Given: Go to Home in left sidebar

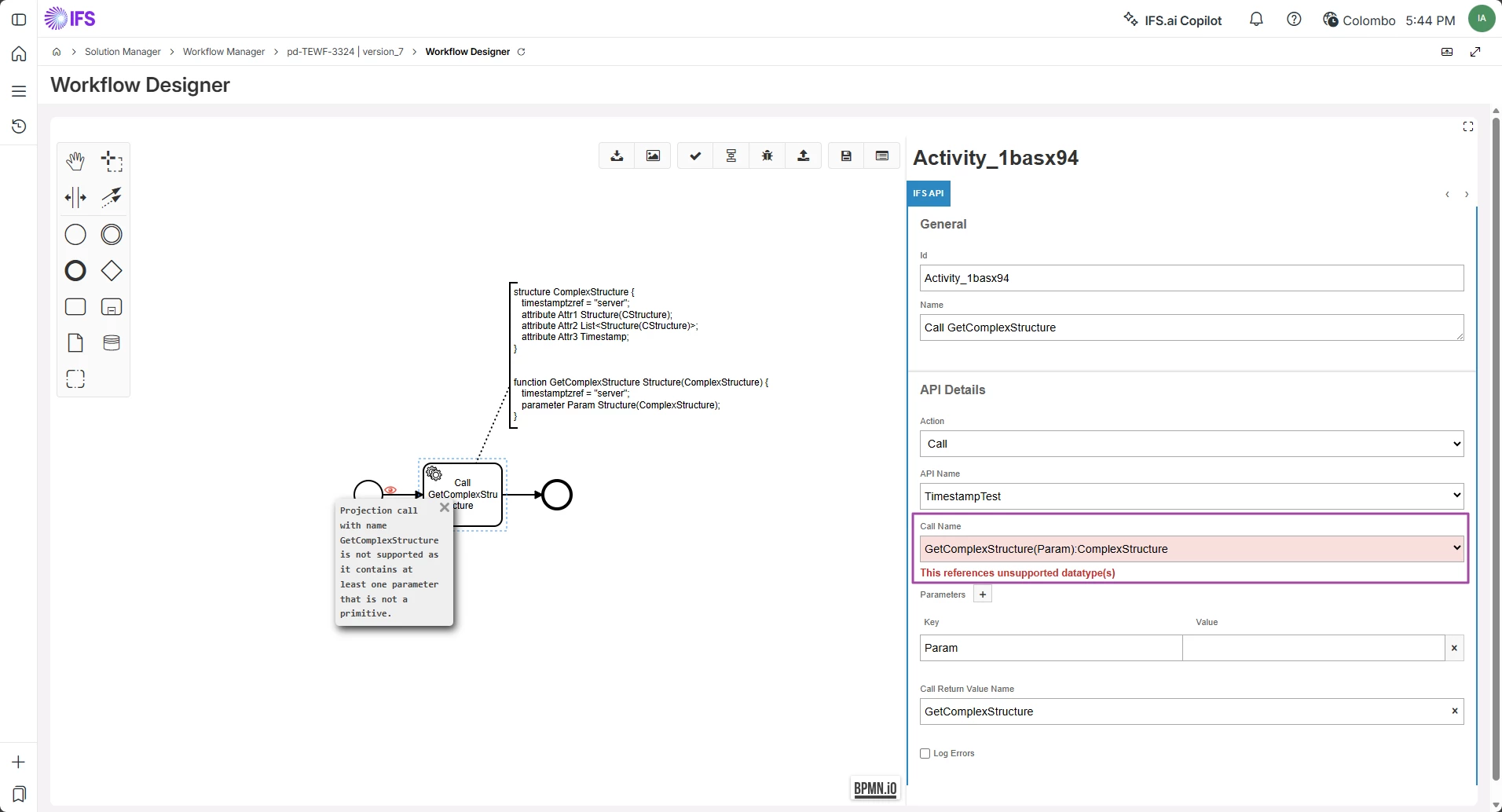Looking at the screenshot, I should pos(19,54).
